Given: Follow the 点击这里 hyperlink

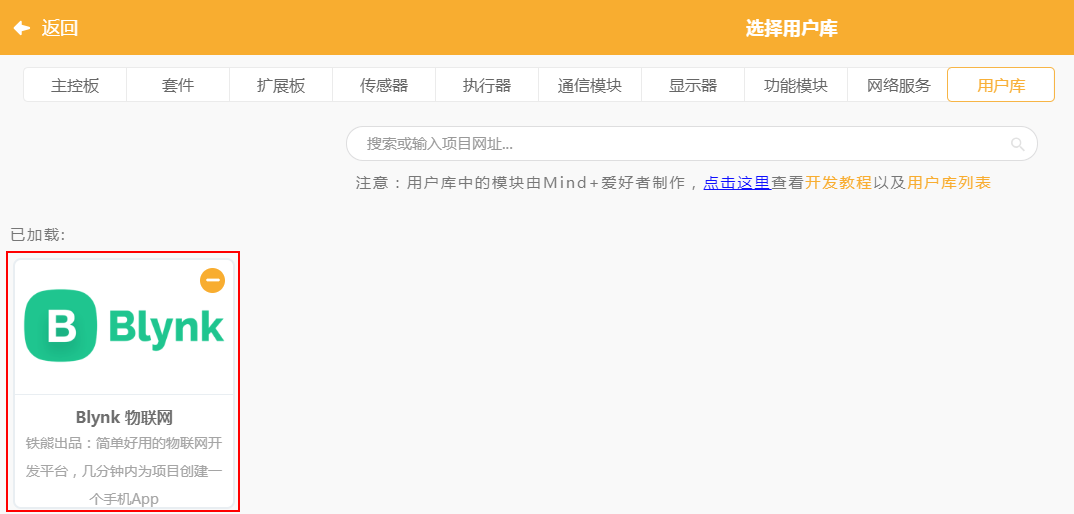Looking at the screenshot, I should [x=737, y=183].
